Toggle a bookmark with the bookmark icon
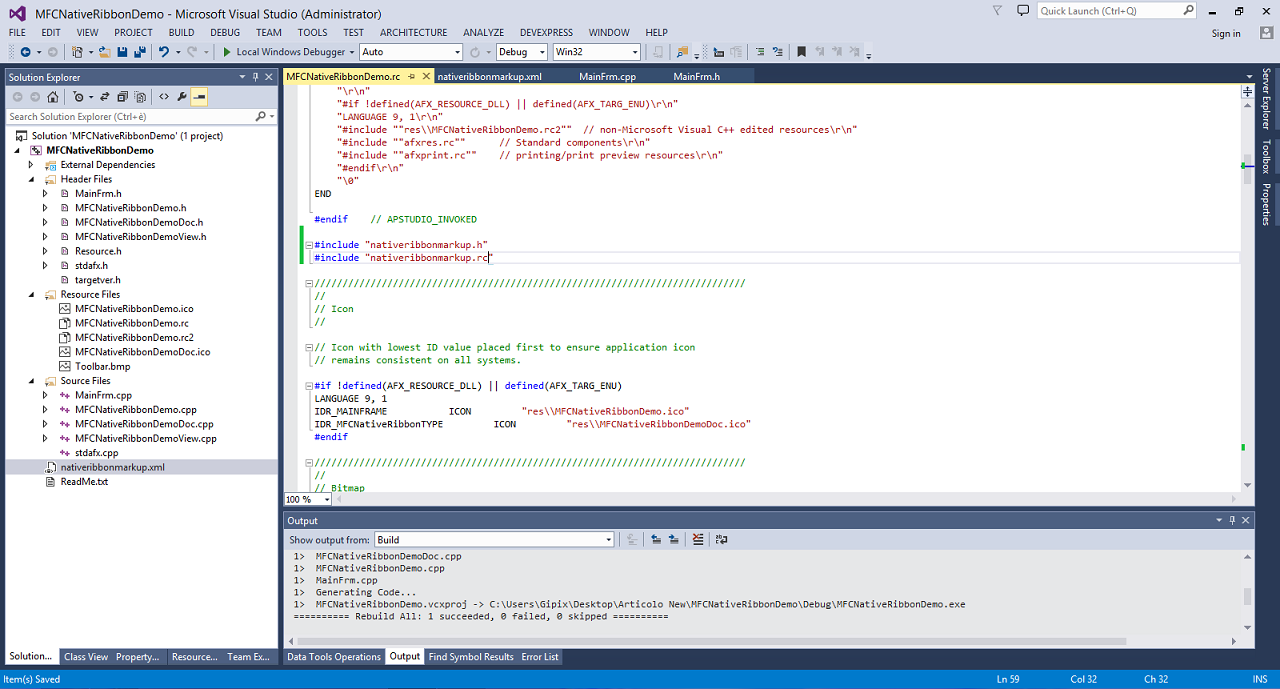The height and width of the screenshot is (689, 1280). click(801, 52)
